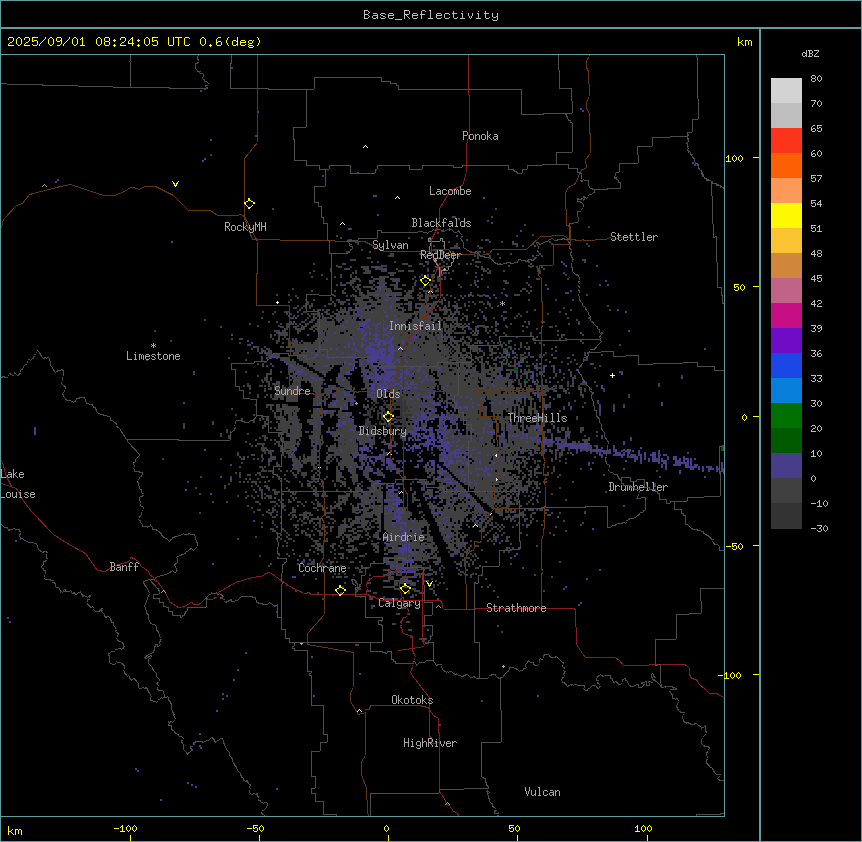
Task: Click the RockyMH label
Action: coord(245,227)
